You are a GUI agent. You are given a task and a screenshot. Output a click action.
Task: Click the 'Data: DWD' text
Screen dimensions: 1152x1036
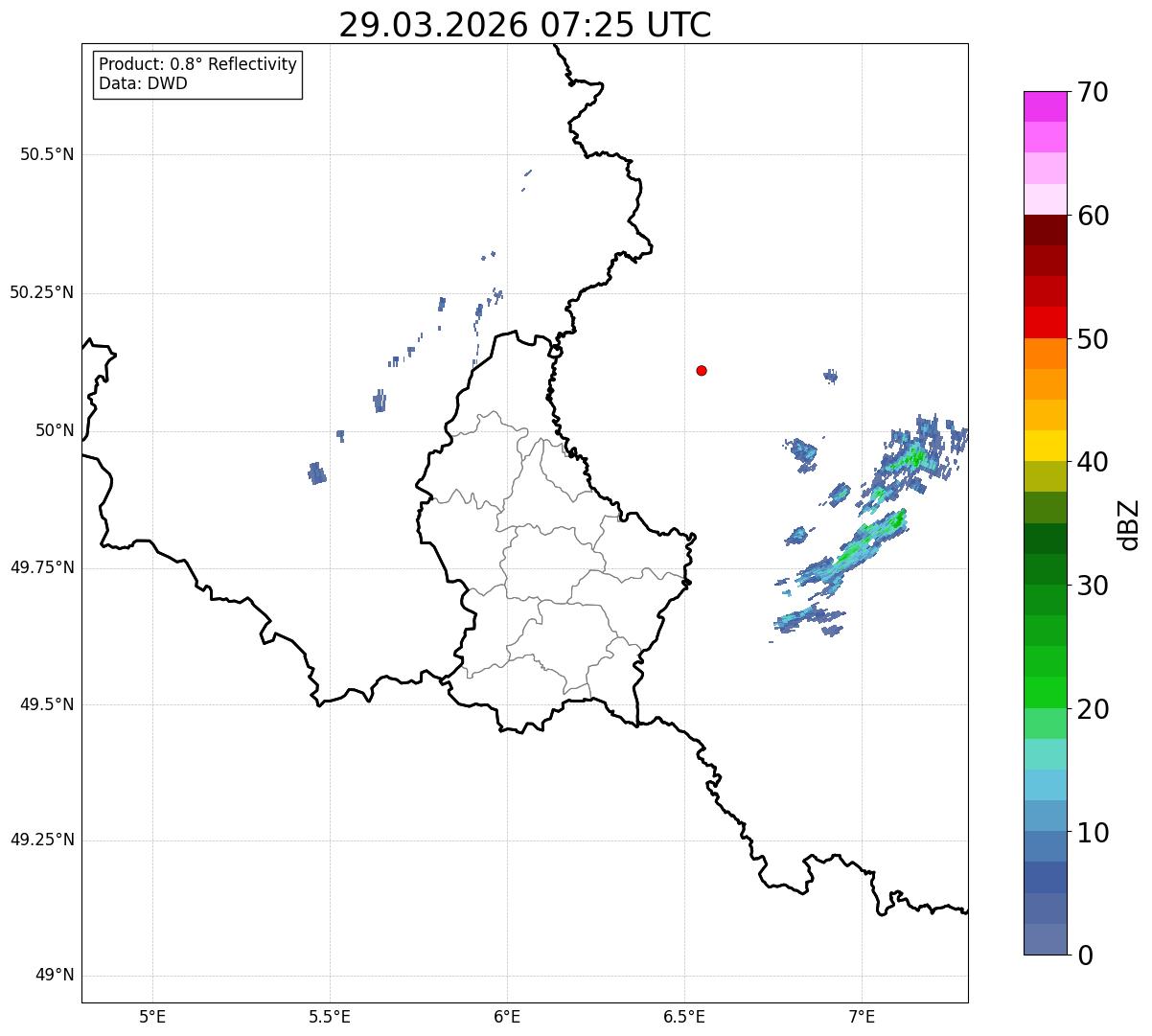143,83
